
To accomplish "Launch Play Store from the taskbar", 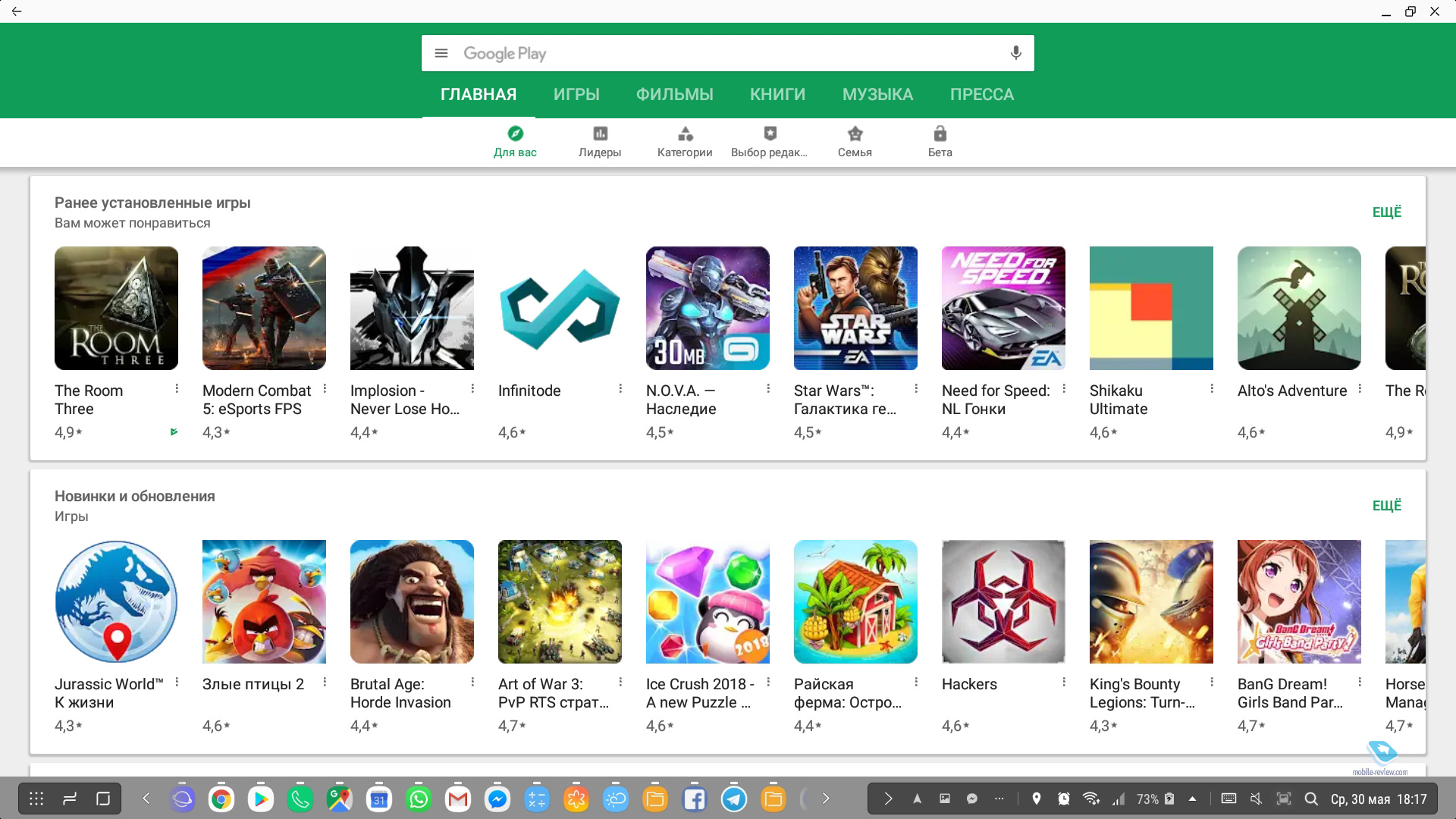I will point(261,799).
